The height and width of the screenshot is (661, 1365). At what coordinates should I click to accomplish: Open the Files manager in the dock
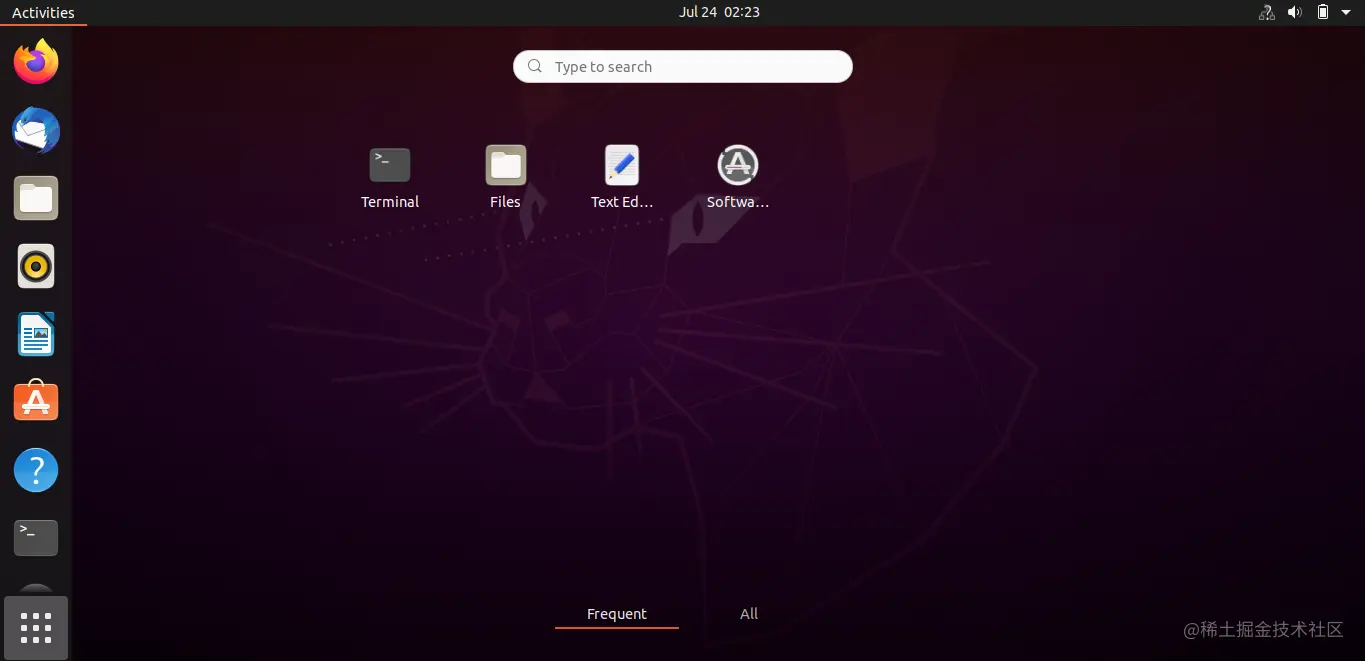click(36, 198)
